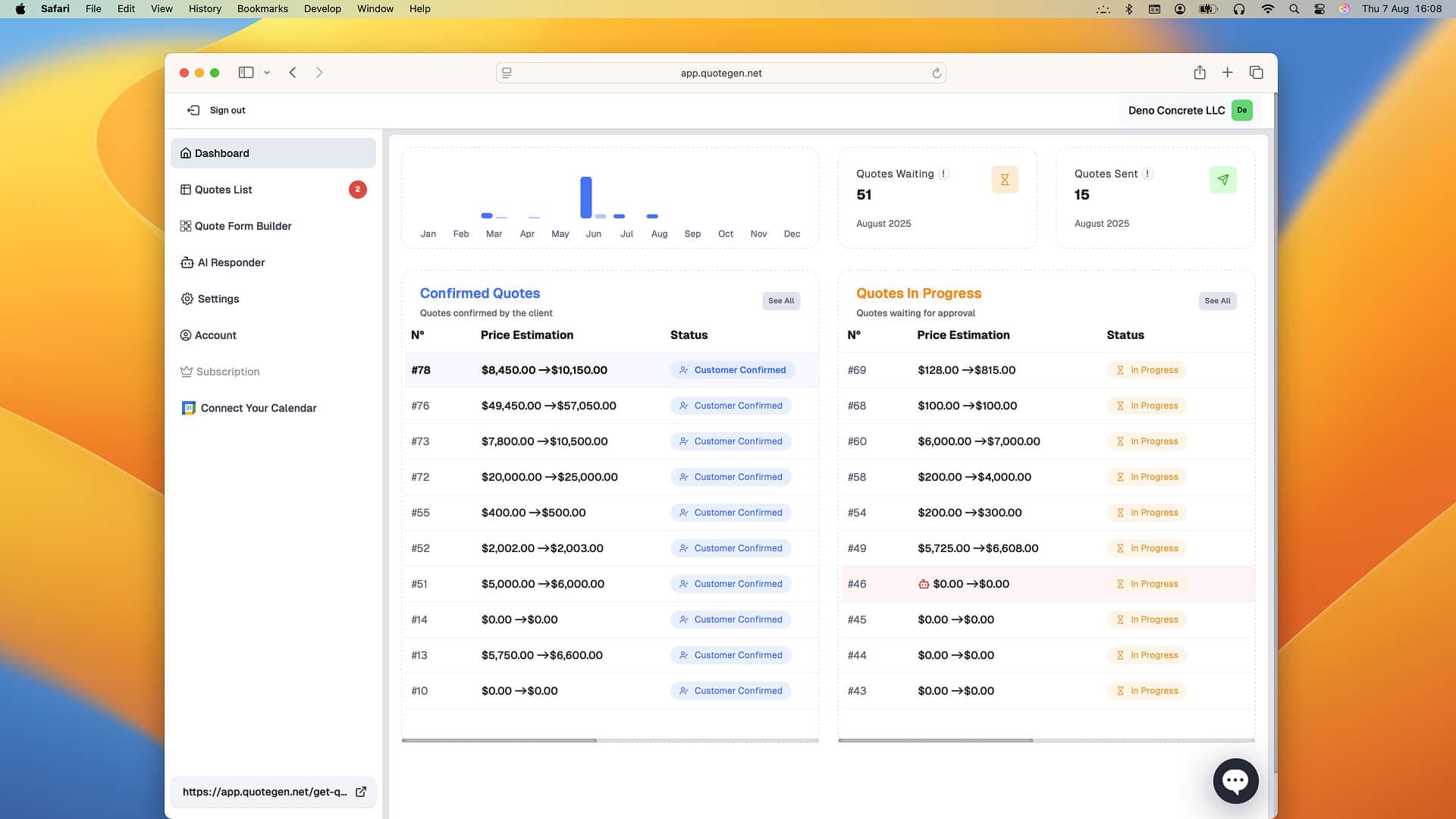Click Safari's Share icon
This screenshot has width=1456, height=819.
(x=1199, y=73)
